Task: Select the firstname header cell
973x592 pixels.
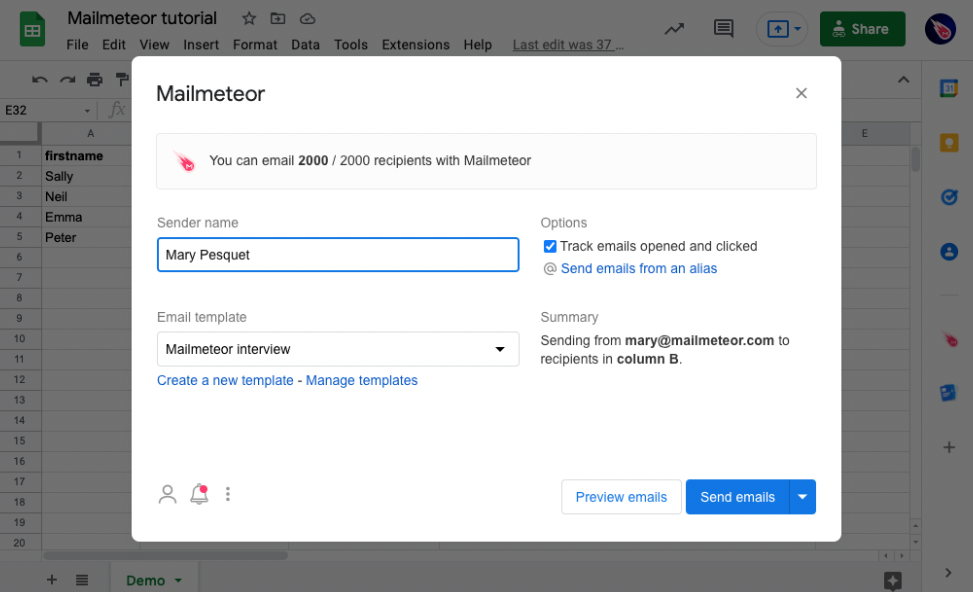Action: 86,156
